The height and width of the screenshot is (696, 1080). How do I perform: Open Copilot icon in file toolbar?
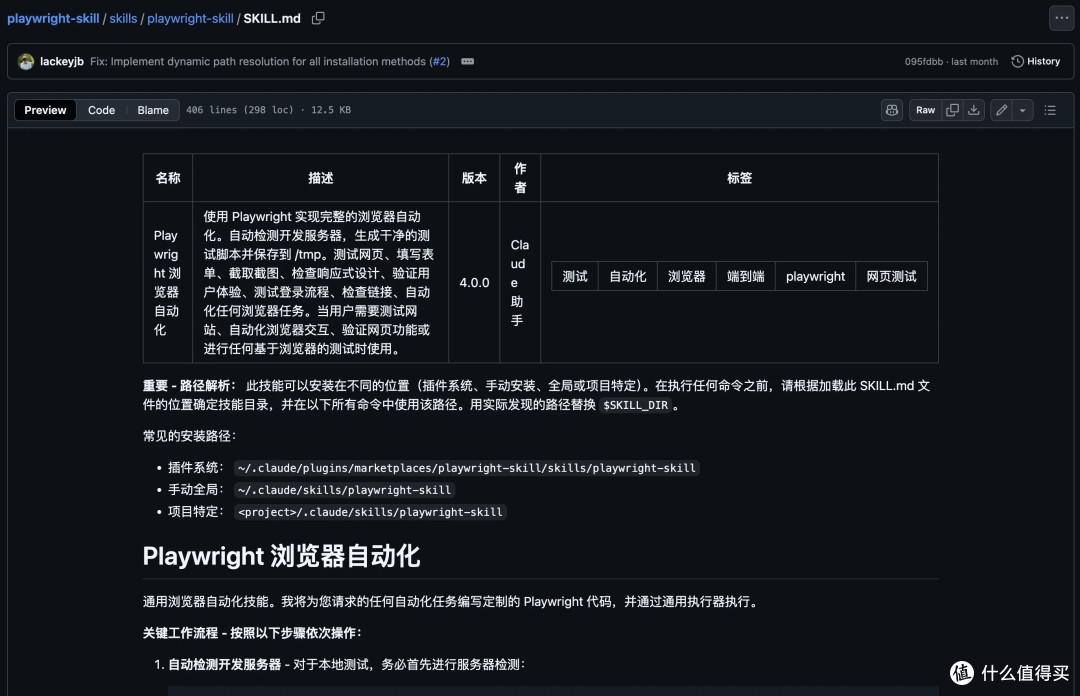coord(892,110)
